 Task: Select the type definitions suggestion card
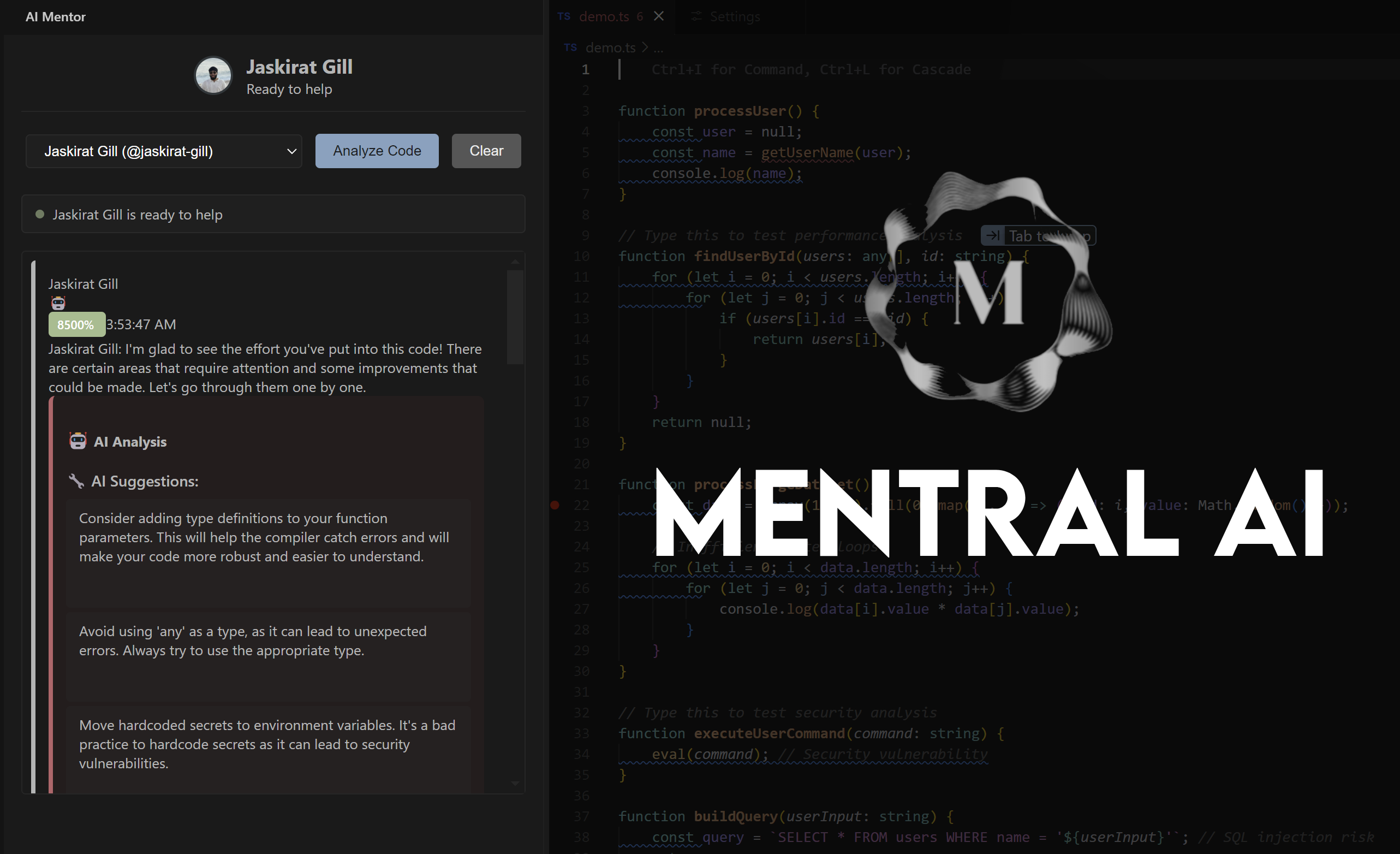click(x=267, y=547)
